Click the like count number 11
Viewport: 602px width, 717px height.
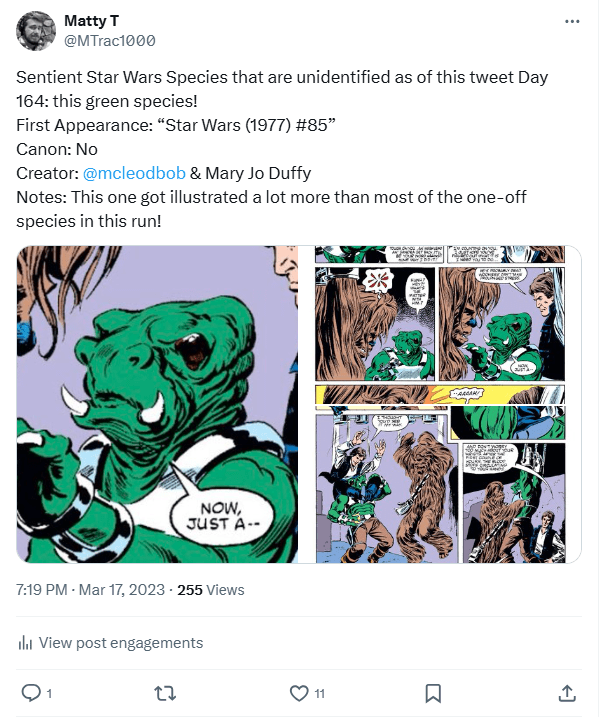point(319,693)
